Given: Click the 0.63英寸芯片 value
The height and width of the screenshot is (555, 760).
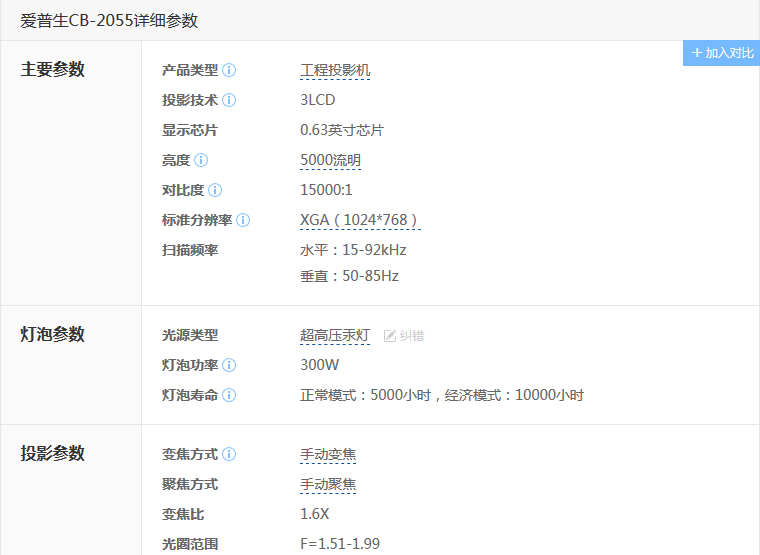Looking at the screenshot, I should (x=342, y=130).
